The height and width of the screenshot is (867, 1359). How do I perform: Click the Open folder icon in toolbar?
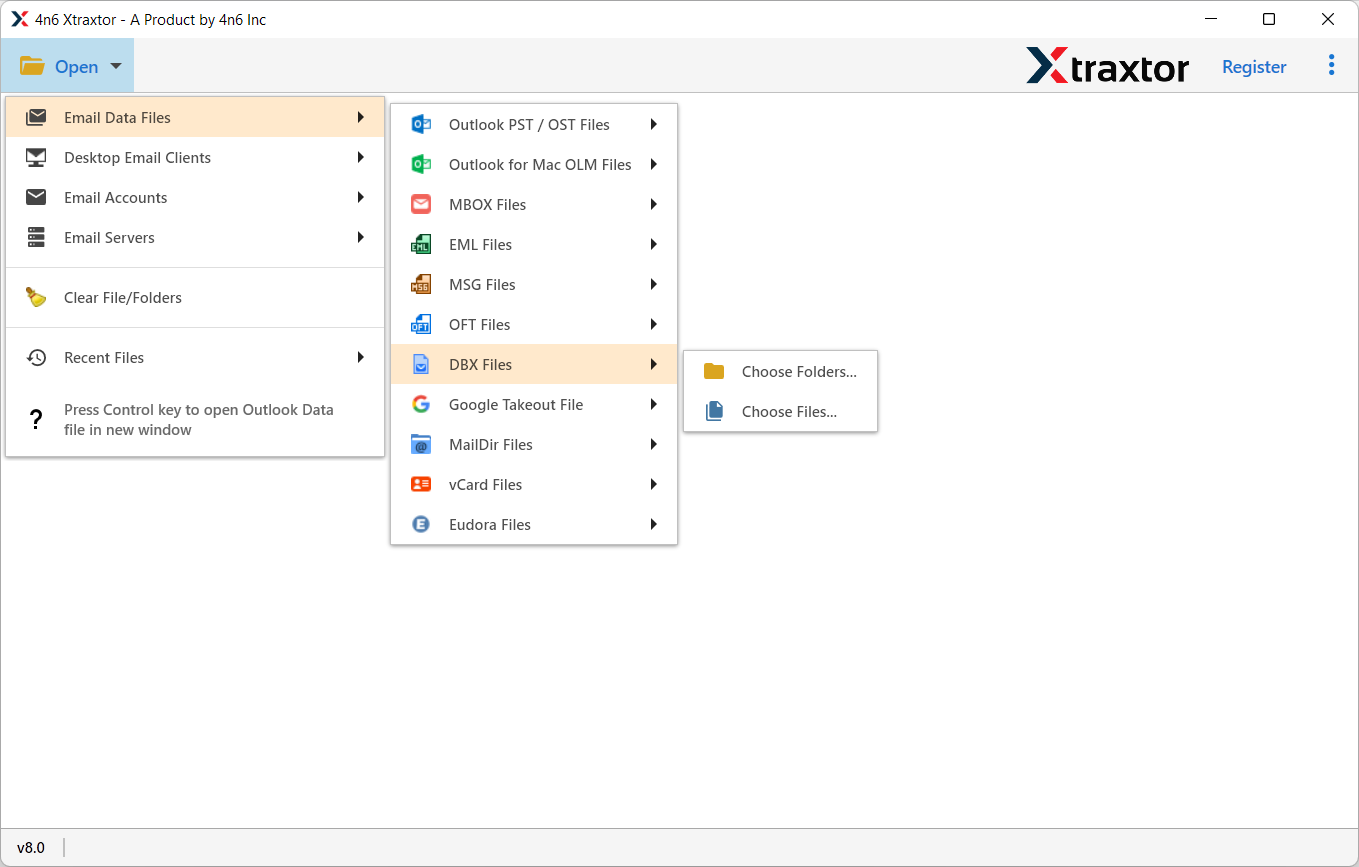point(32,66)
